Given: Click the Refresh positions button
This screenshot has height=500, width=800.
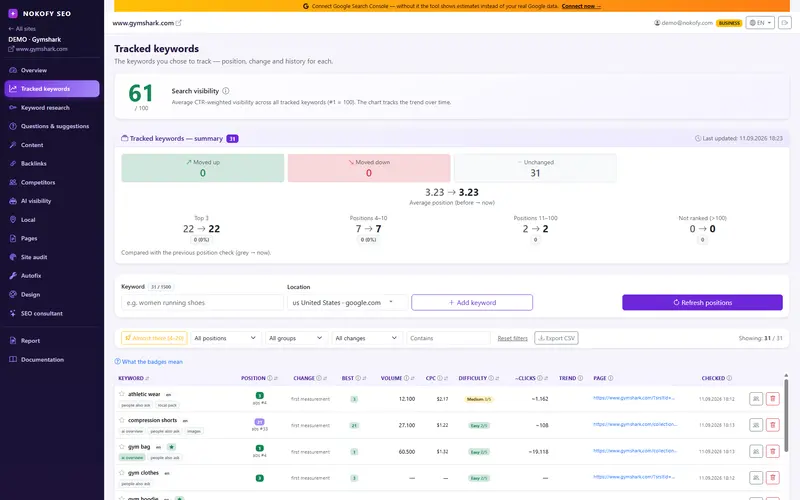Looking at the screenshot, I should [x=702, y=303].
